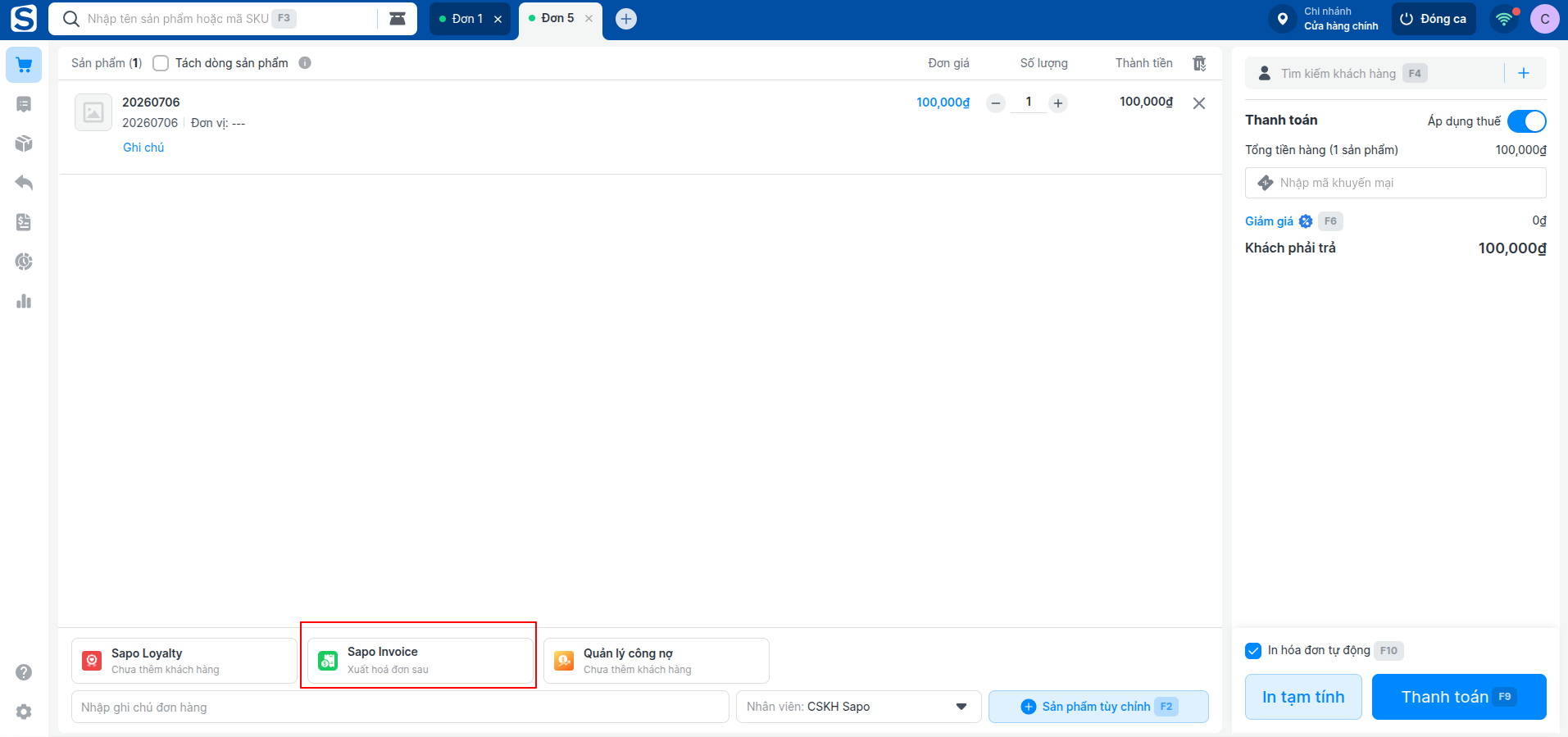This screenshot has width=1568, height=737.
Task: Tick the Tách dòng sản phẩm checkbox
Action: 161,63
